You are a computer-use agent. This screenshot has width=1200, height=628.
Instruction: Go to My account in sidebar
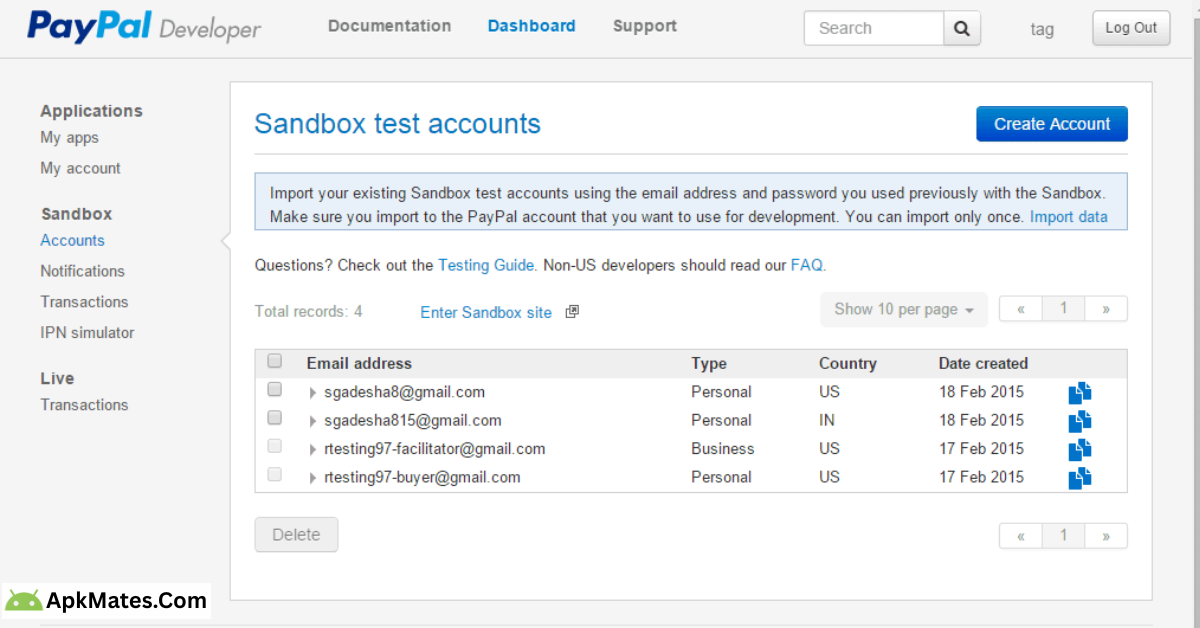80,168
